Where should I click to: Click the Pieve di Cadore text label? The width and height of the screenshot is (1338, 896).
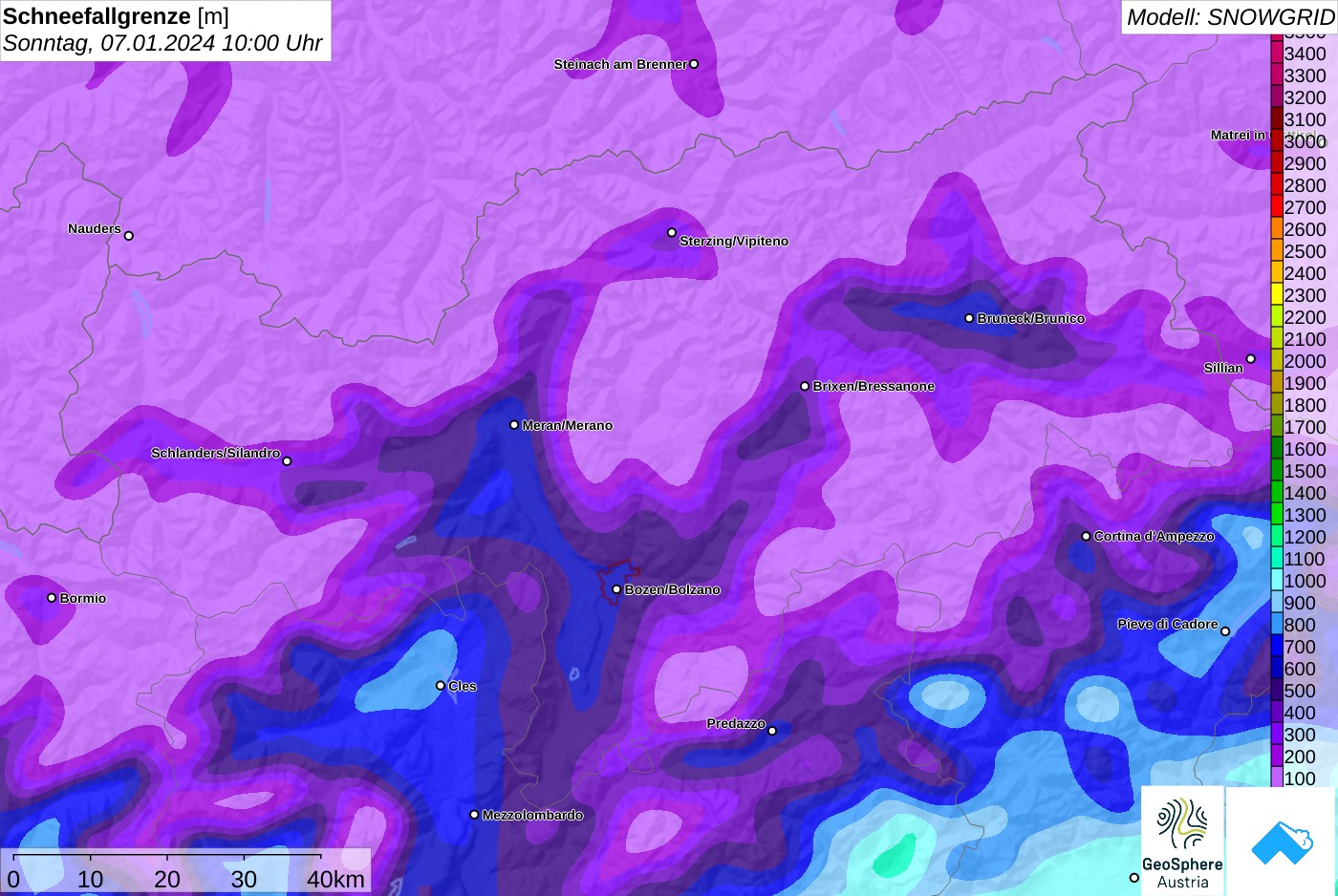point(1168,624)
